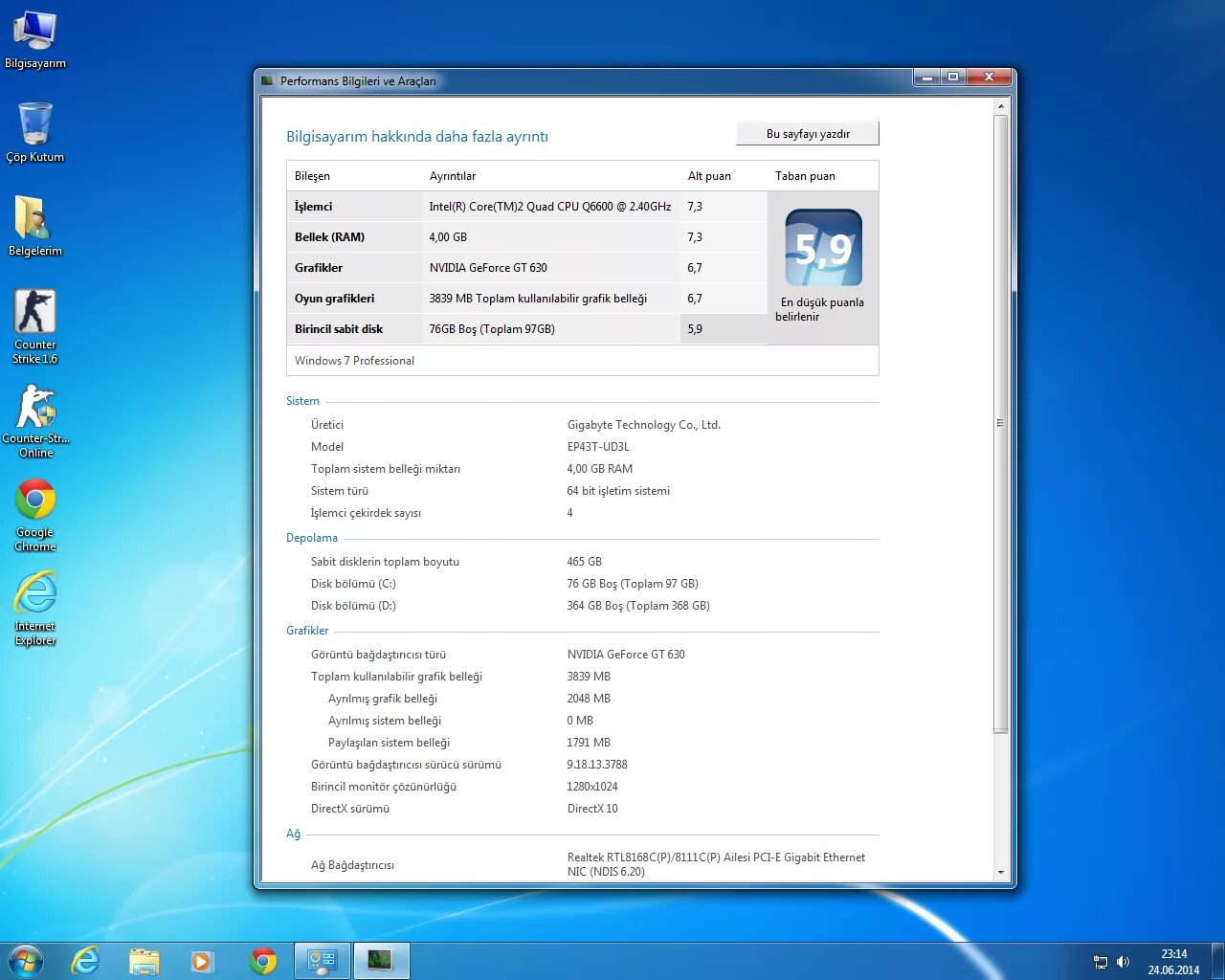
Task: Open the Bilgisayarım desktop icon
Action: click(x=35, y=40)
